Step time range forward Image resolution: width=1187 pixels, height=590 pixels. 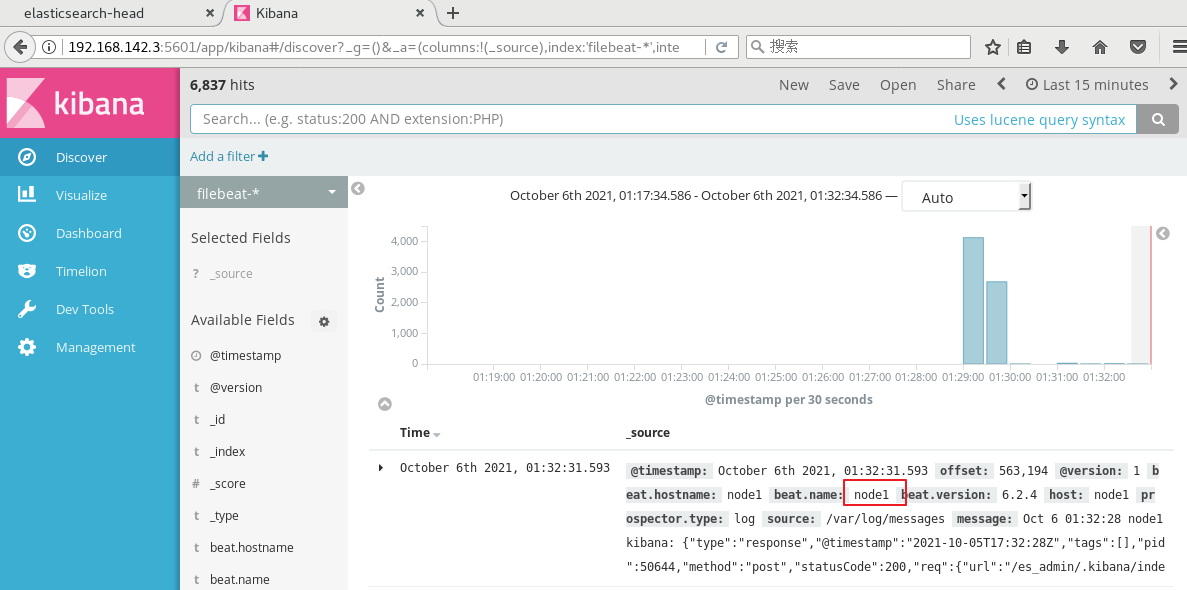coord(1174,84)
